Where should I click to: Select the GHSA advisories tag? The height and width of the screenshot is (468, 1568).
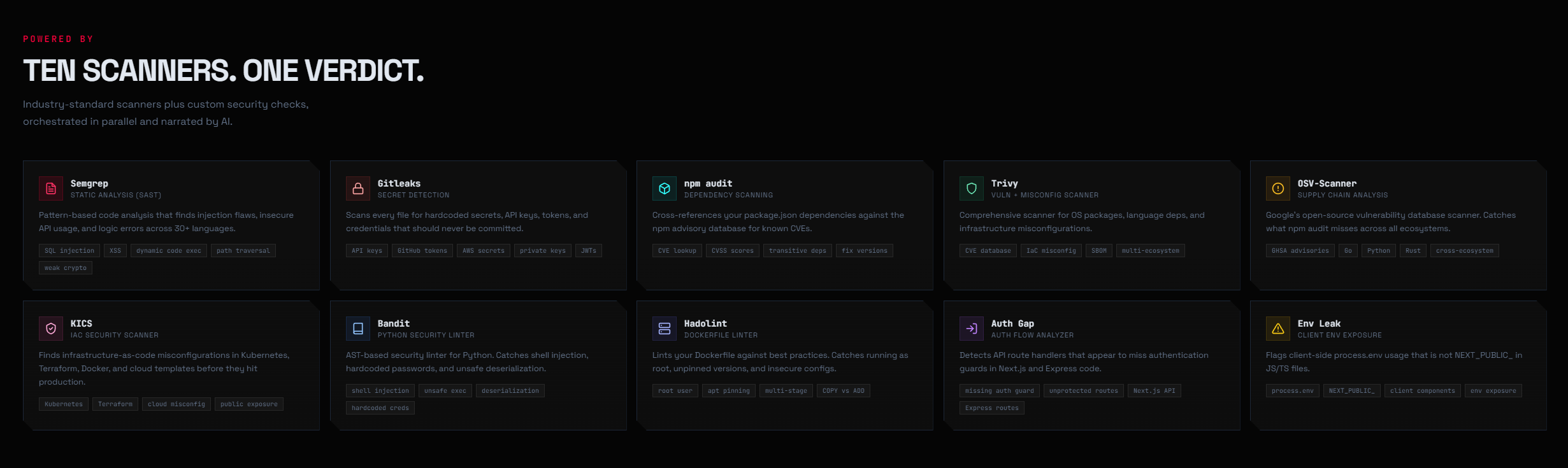(1300, 251)
